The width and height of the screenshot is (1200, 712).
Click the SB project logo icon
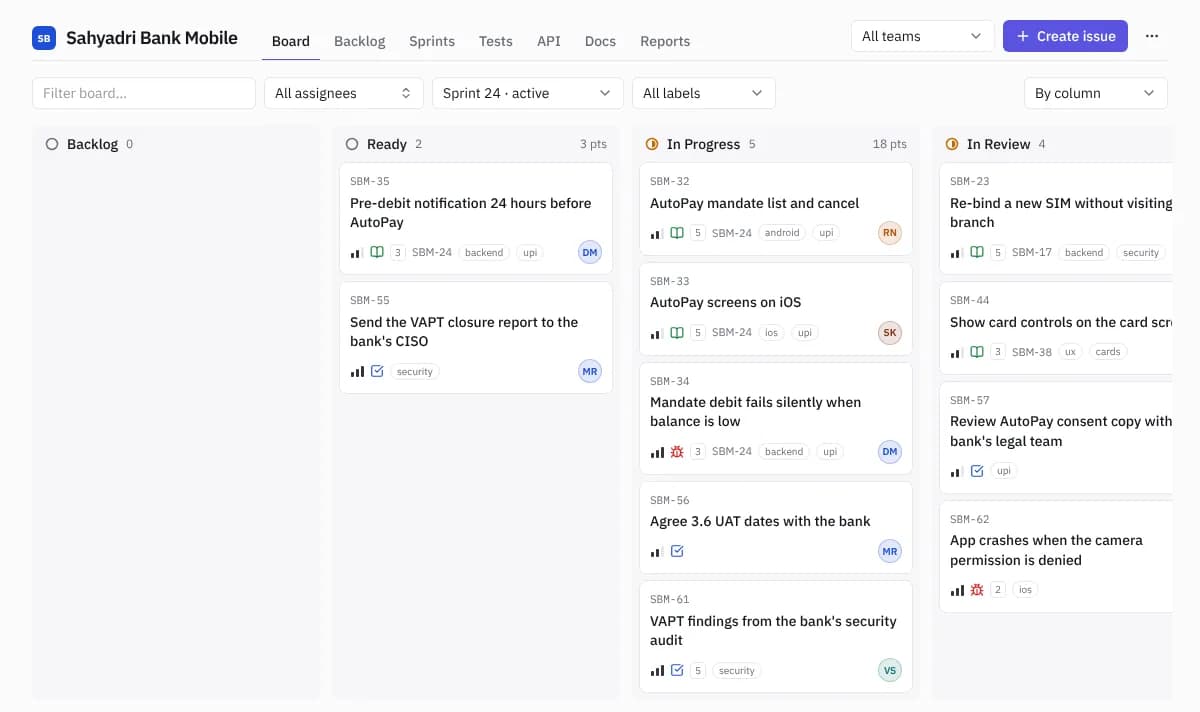44,38
